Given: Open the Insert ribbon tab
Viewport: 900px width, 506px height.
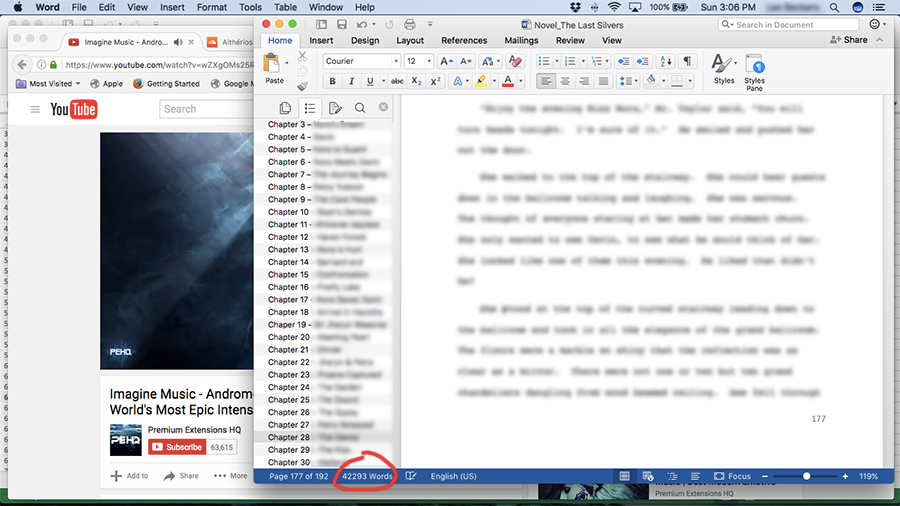Looking at the screenshot, I should click(321, 40).
